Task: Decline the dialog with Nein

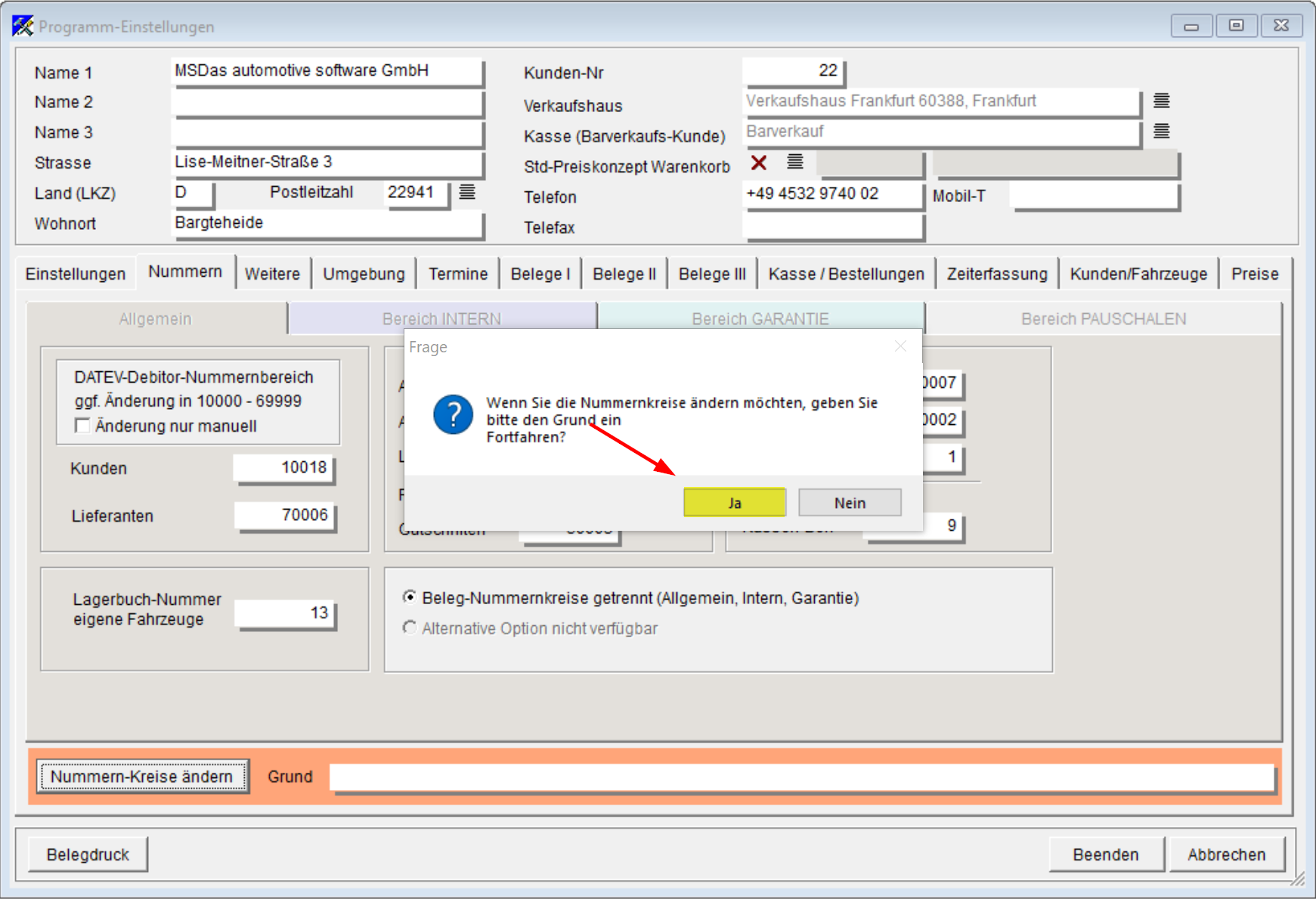Action: pos(850,503)
